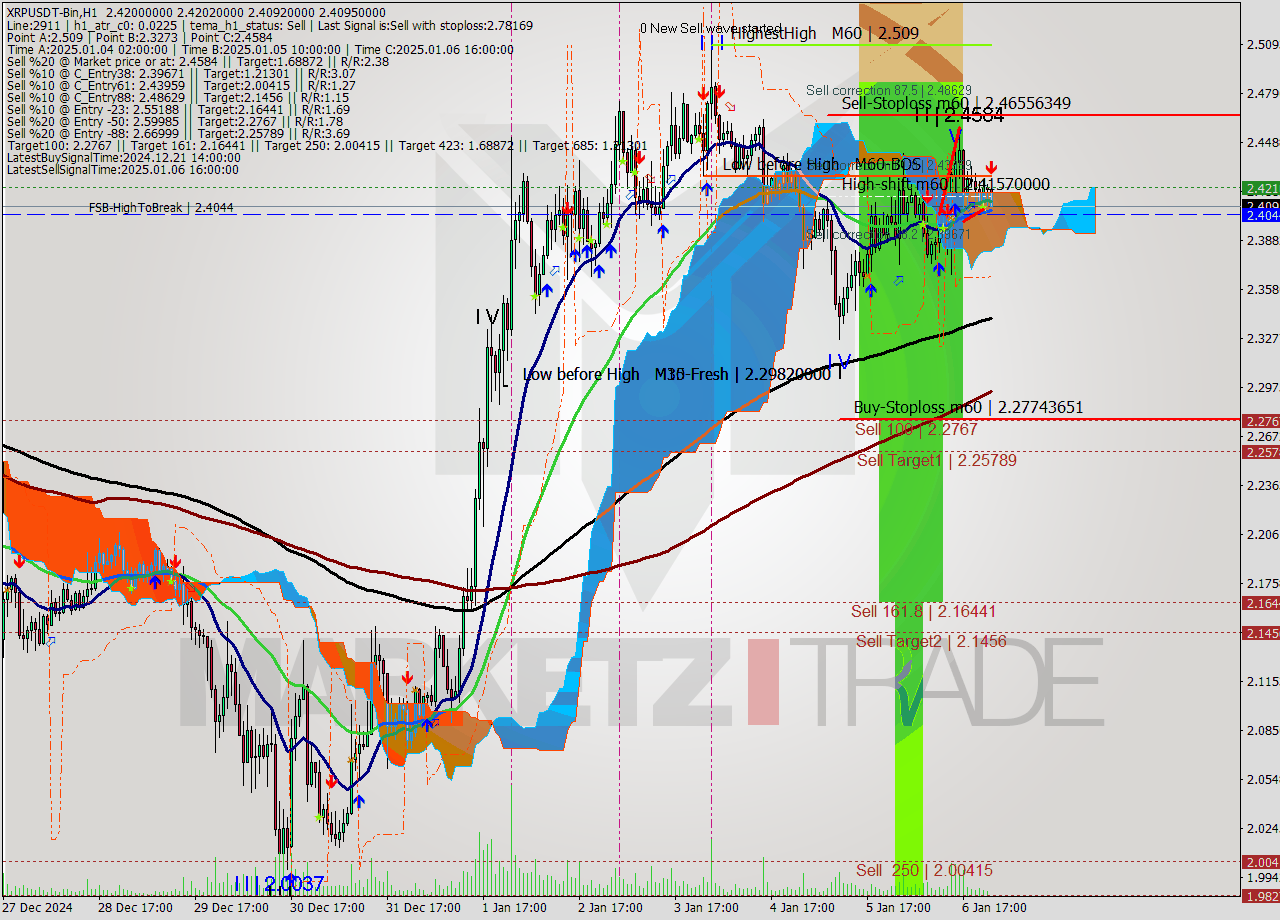Select the Sell 161.8 | 2.16441 label
The width and height of the screenshot is (1280, 920).
(923, 611)
